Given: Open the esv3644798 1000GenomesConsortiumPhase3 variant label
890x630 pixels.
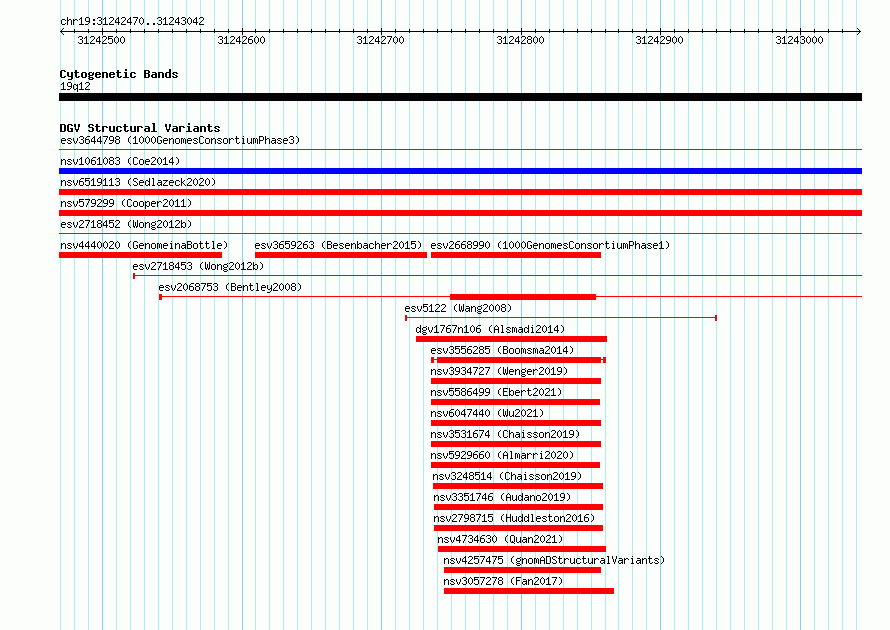Looking at the screenshot, I should coord(180,140).
